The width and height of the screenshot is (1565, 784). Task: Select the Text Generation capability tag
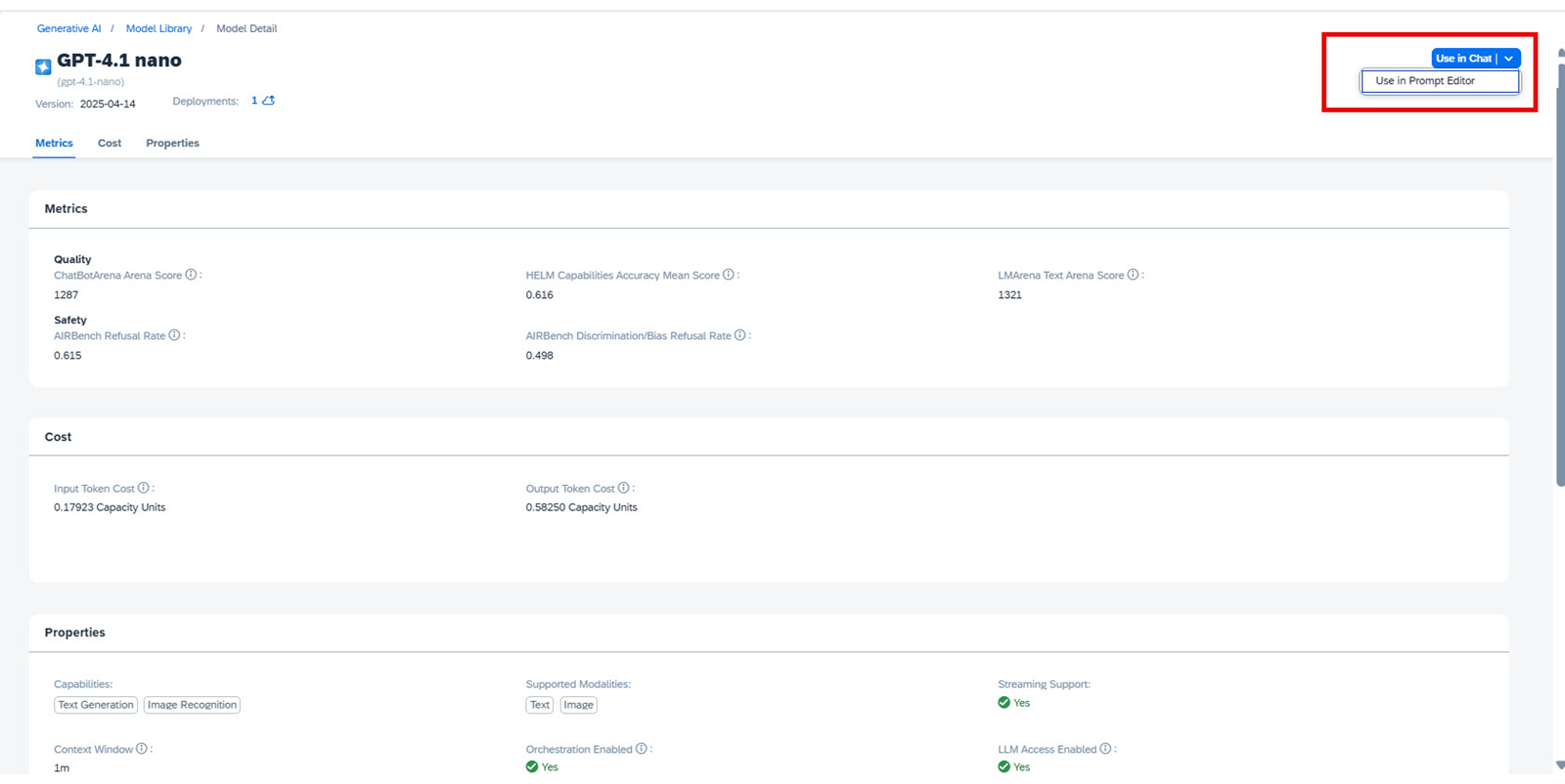(96, 705)
